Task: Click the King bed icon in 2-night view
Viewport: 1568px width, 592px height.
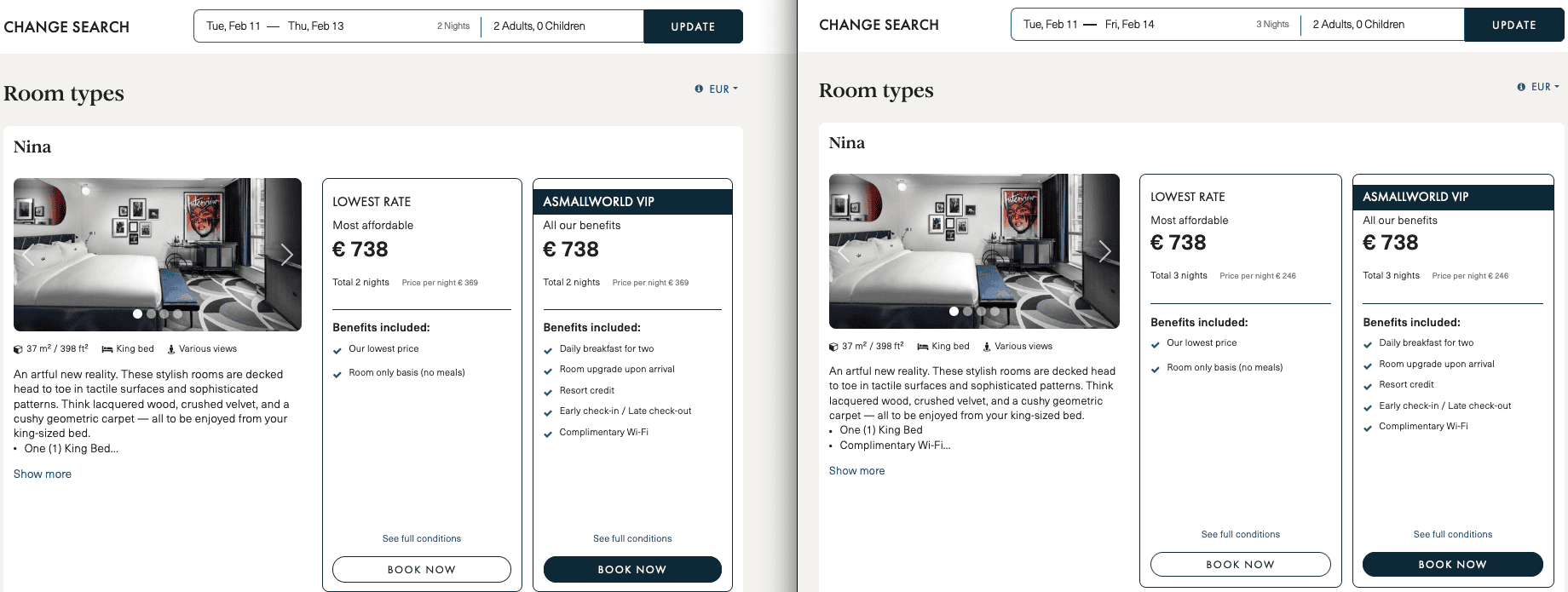Action: 107,349
